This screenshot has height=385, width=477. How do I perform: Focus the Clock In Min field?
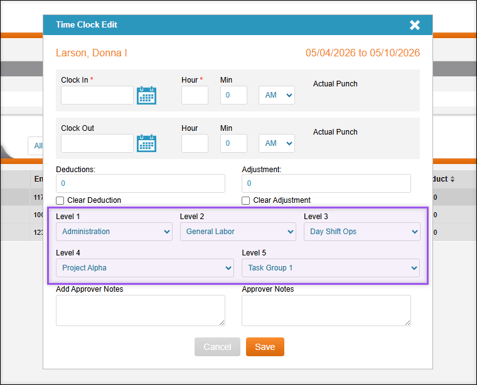(234, 95)
